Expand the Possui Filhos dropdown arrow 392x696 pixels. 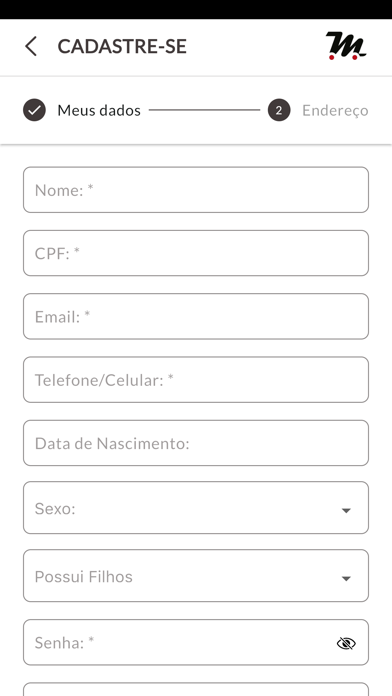tap(346, 578)
